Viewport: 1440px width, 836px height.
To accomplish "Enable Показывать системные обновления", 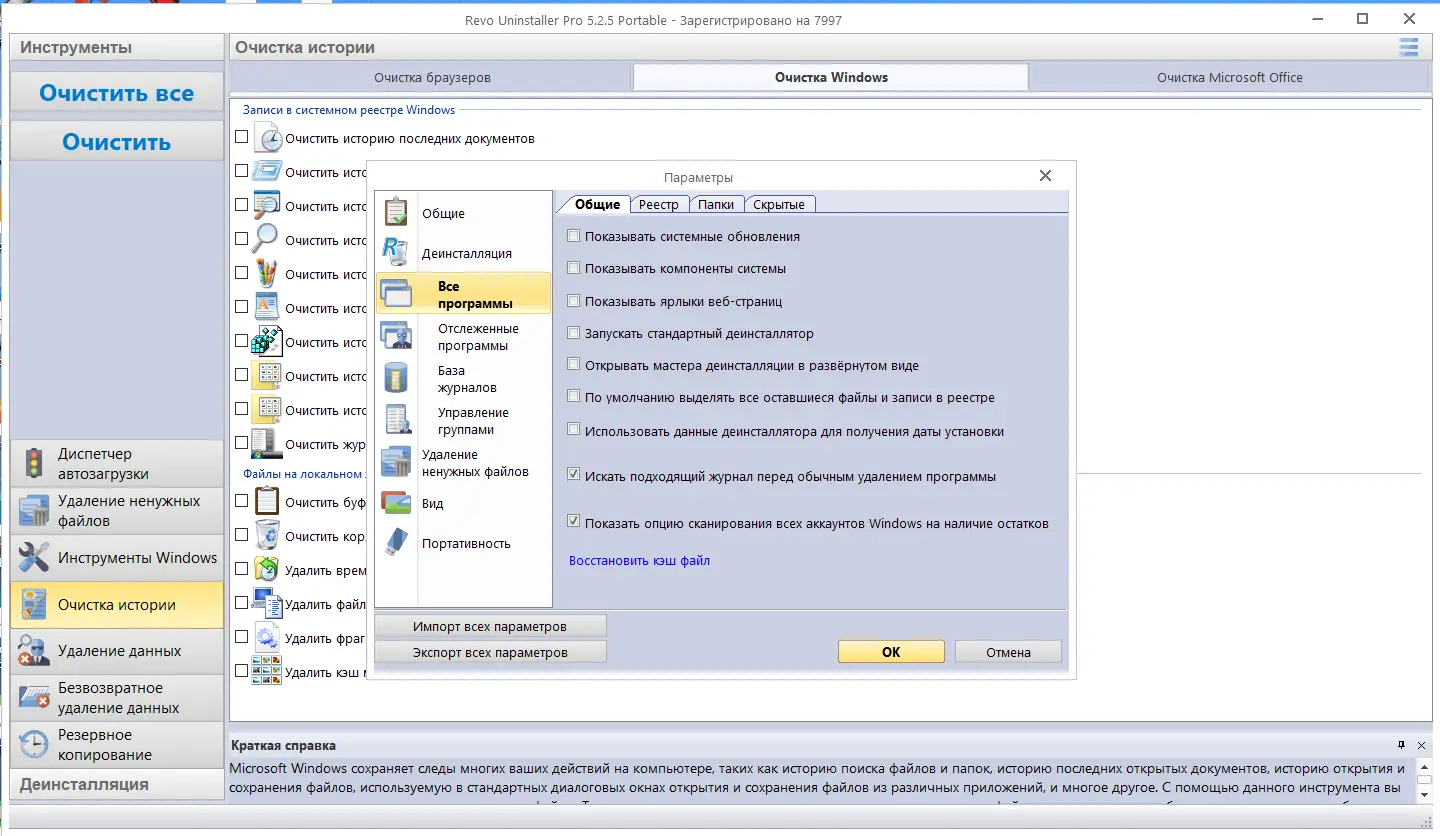I will pyautogui.click(x=574, y=237).
